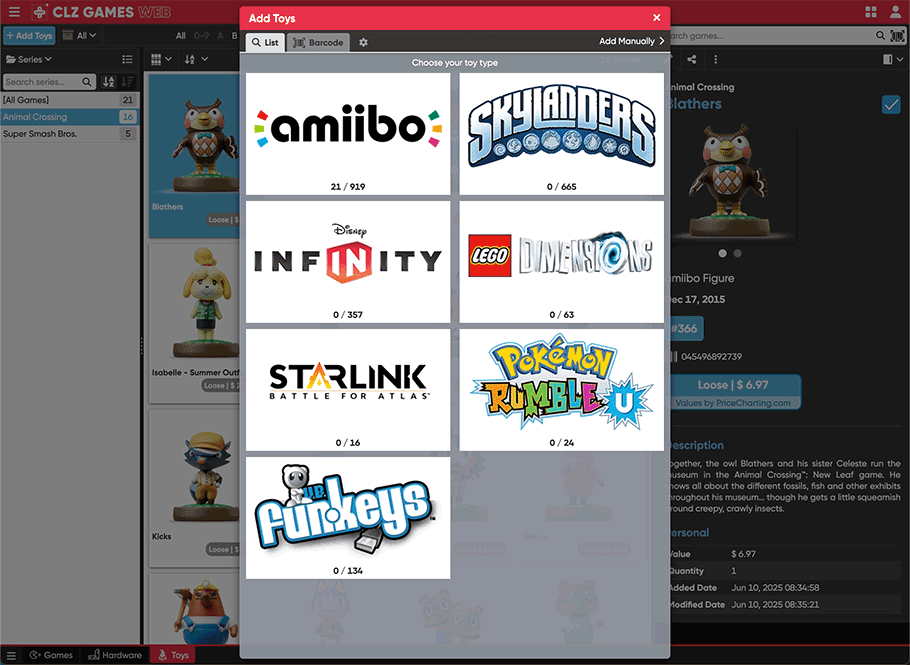Filter by All in alphabet bar
The width and height of the screenshot is (910, 665).
pos(181,36)
